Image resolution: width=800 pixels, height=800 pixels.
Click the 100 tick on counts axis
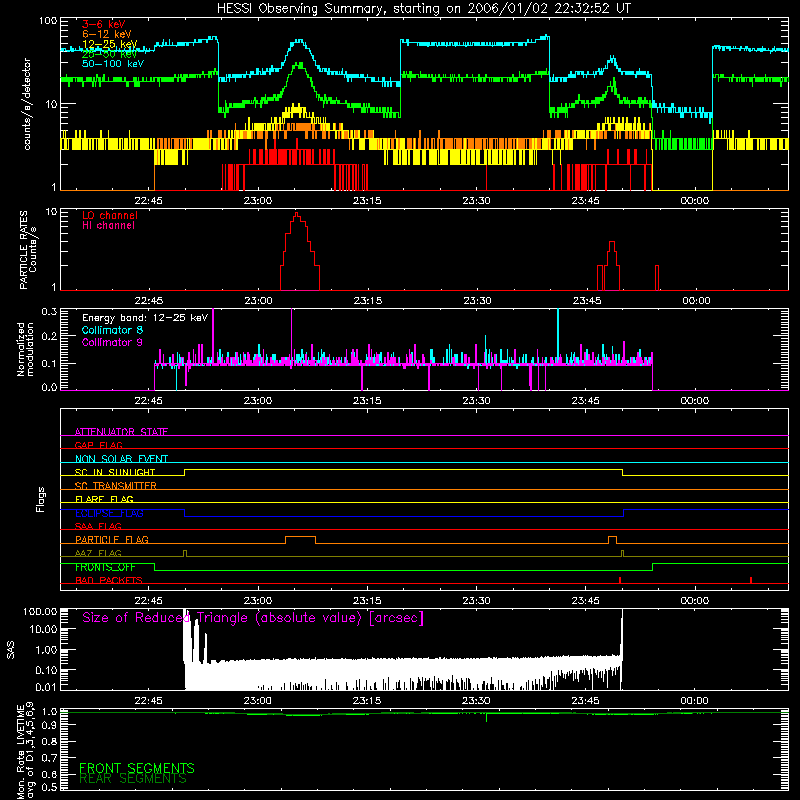pos(48,21)
